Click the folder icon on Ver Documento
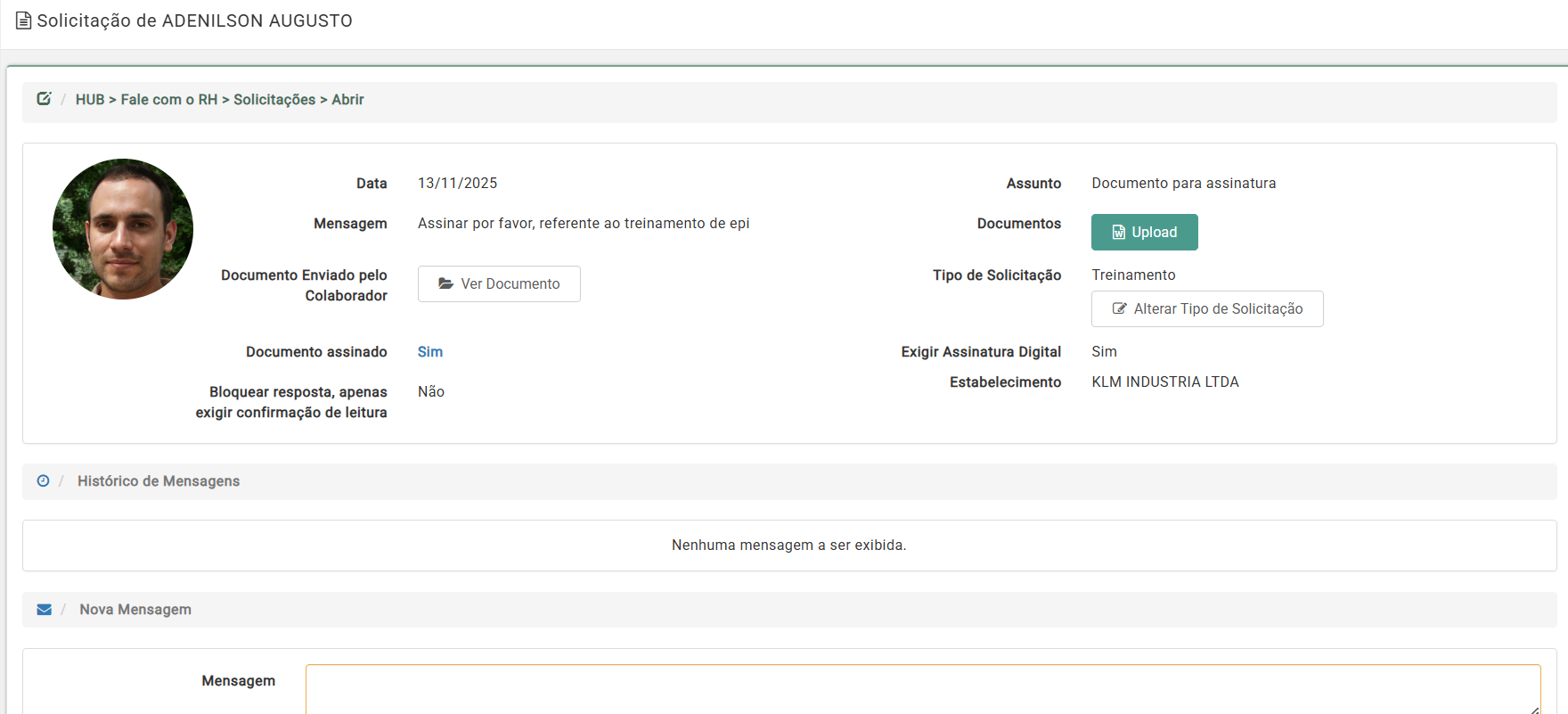 click(x=445, y=283)
